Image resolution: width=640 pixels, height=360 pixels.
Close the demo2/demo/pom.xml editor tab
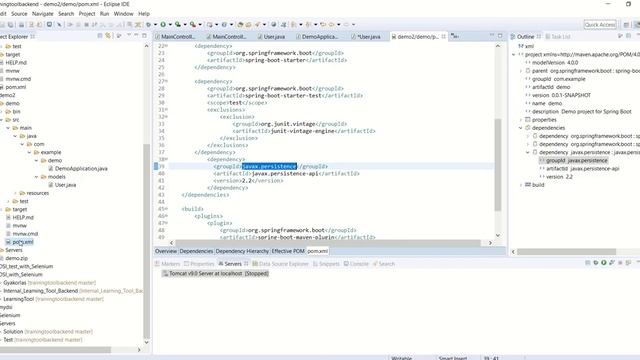click(x=444, y=36)
